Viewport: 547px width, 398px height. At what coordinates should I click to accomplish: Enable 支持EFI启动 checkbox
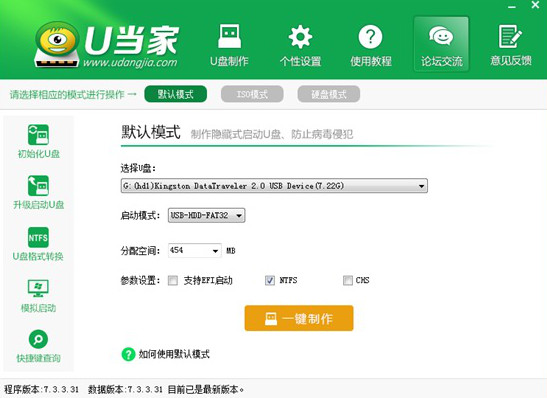pos(173,280)
